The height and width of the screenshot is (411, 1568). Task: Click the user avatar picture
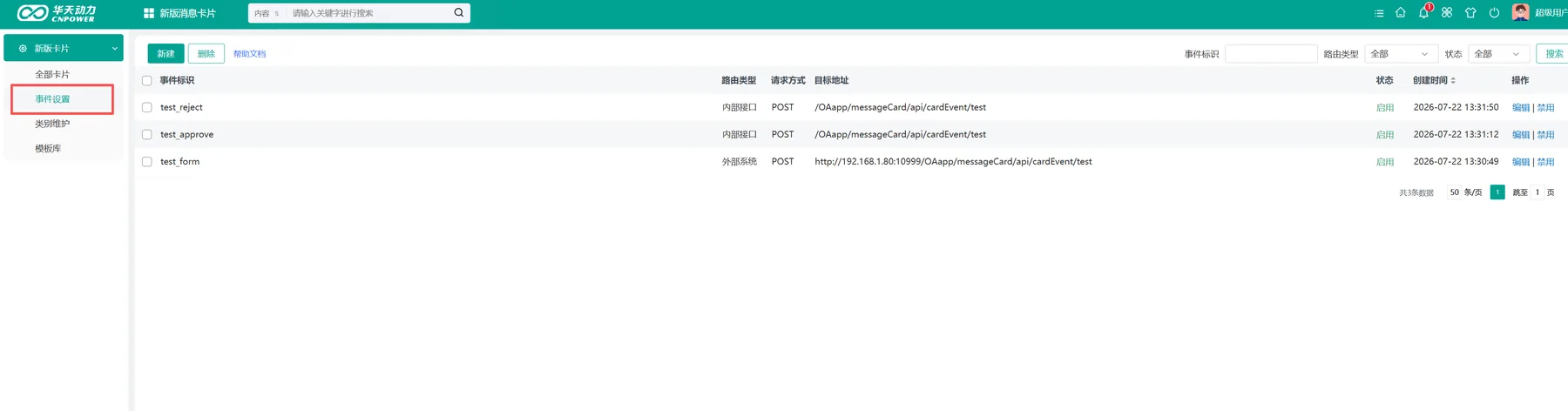point(1521,12)
